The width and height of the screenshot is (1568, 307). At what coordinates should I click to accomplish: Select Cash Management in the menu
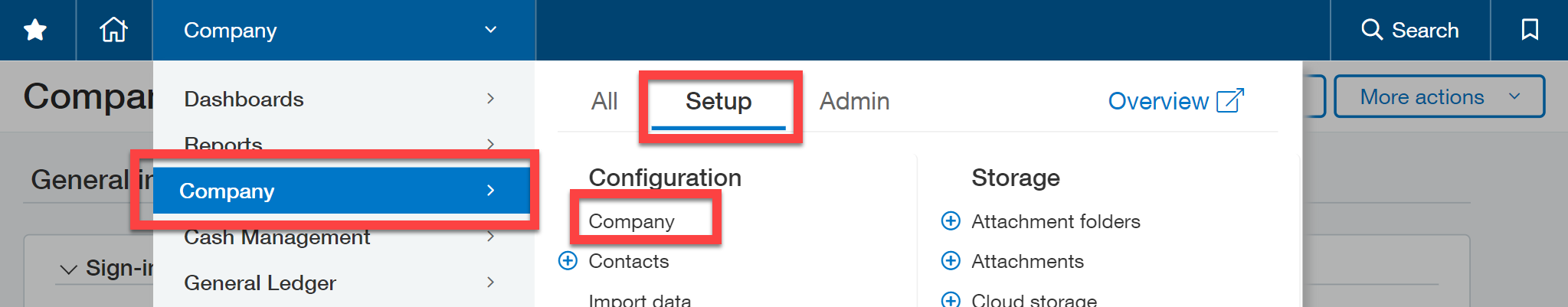[277, 238]
